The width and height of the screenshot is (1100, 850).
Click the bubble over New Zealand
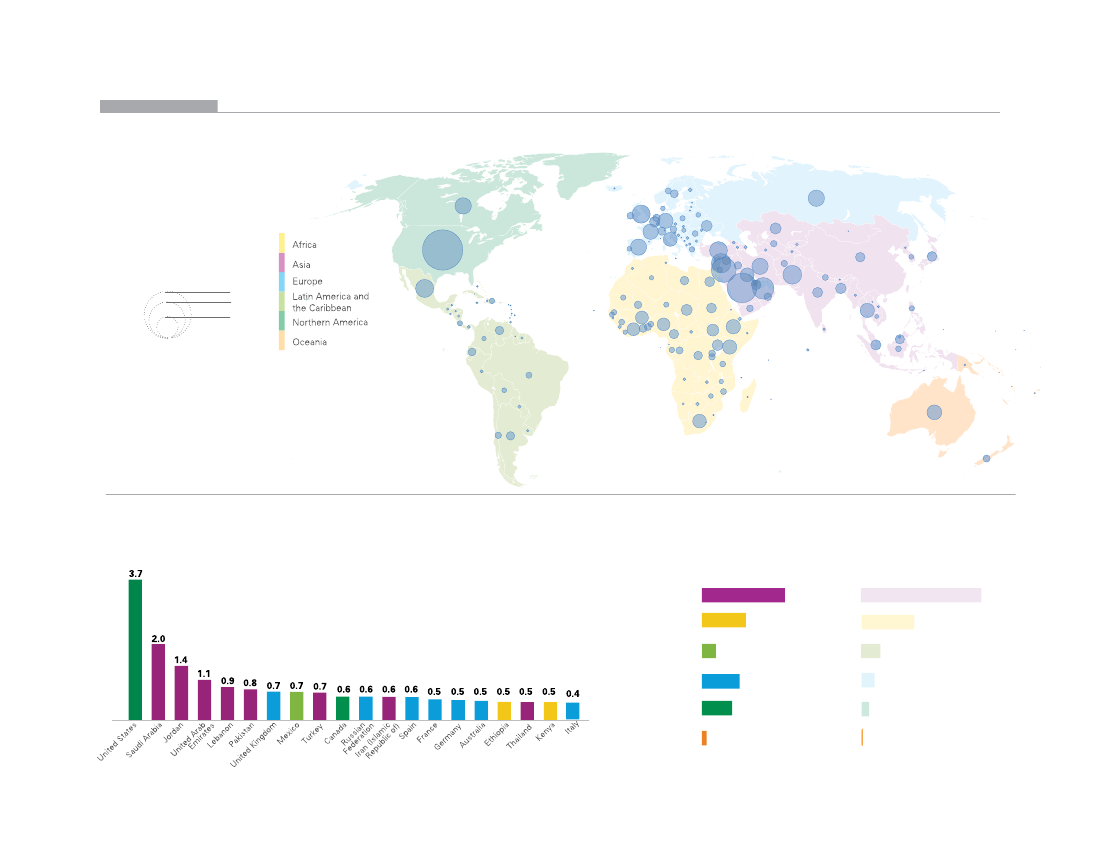coord(986,459)
